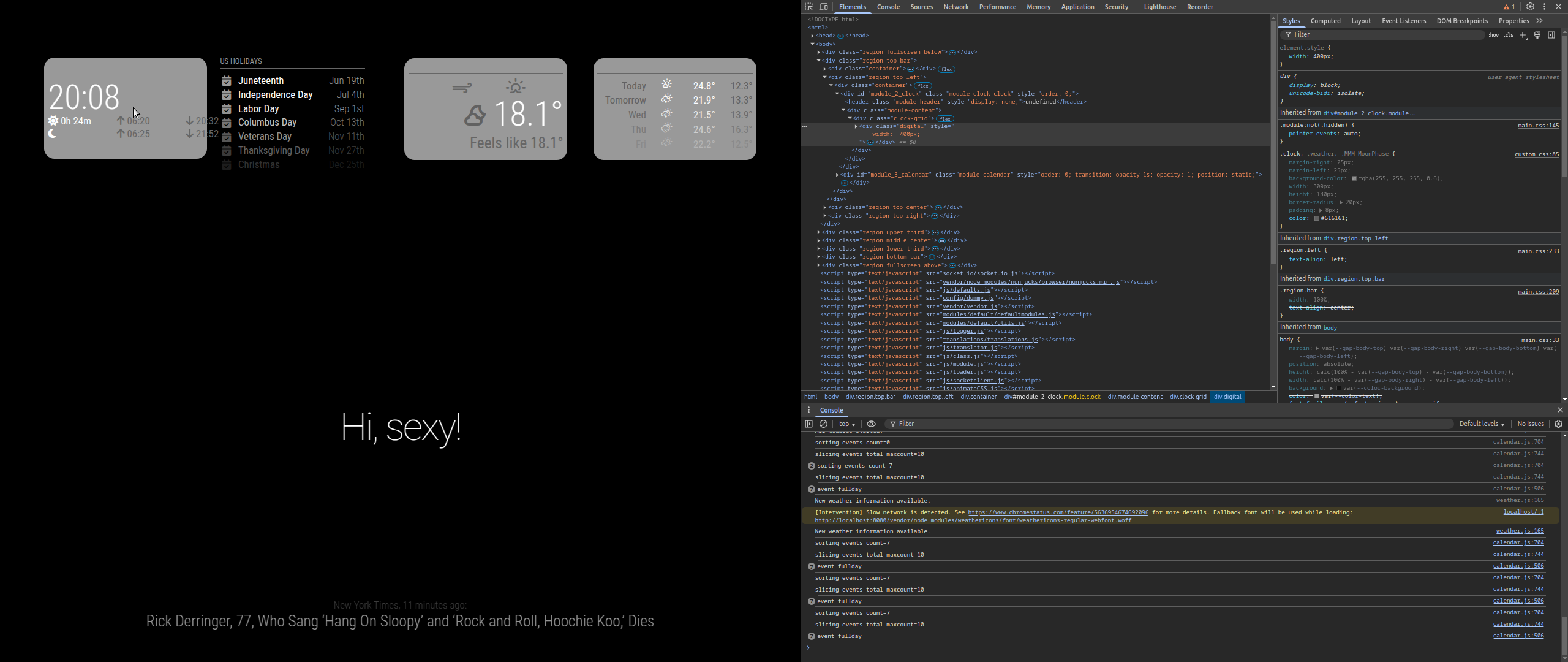Toggle the .cls element classes panel

pyautogui.click(x=1509, y=35)
